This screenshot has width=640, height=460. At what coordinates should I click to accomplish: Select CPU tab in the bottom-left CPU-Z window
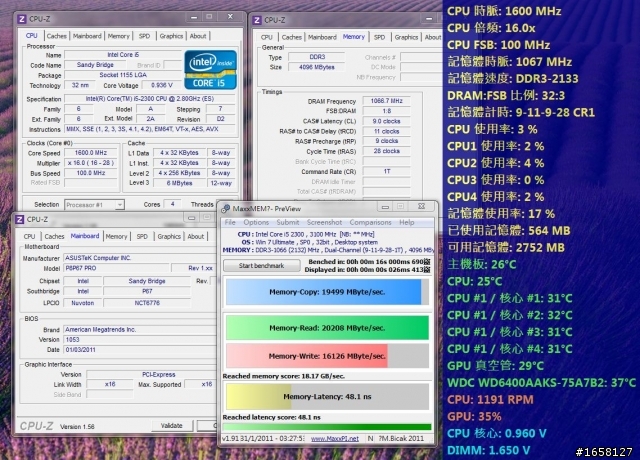29,236
